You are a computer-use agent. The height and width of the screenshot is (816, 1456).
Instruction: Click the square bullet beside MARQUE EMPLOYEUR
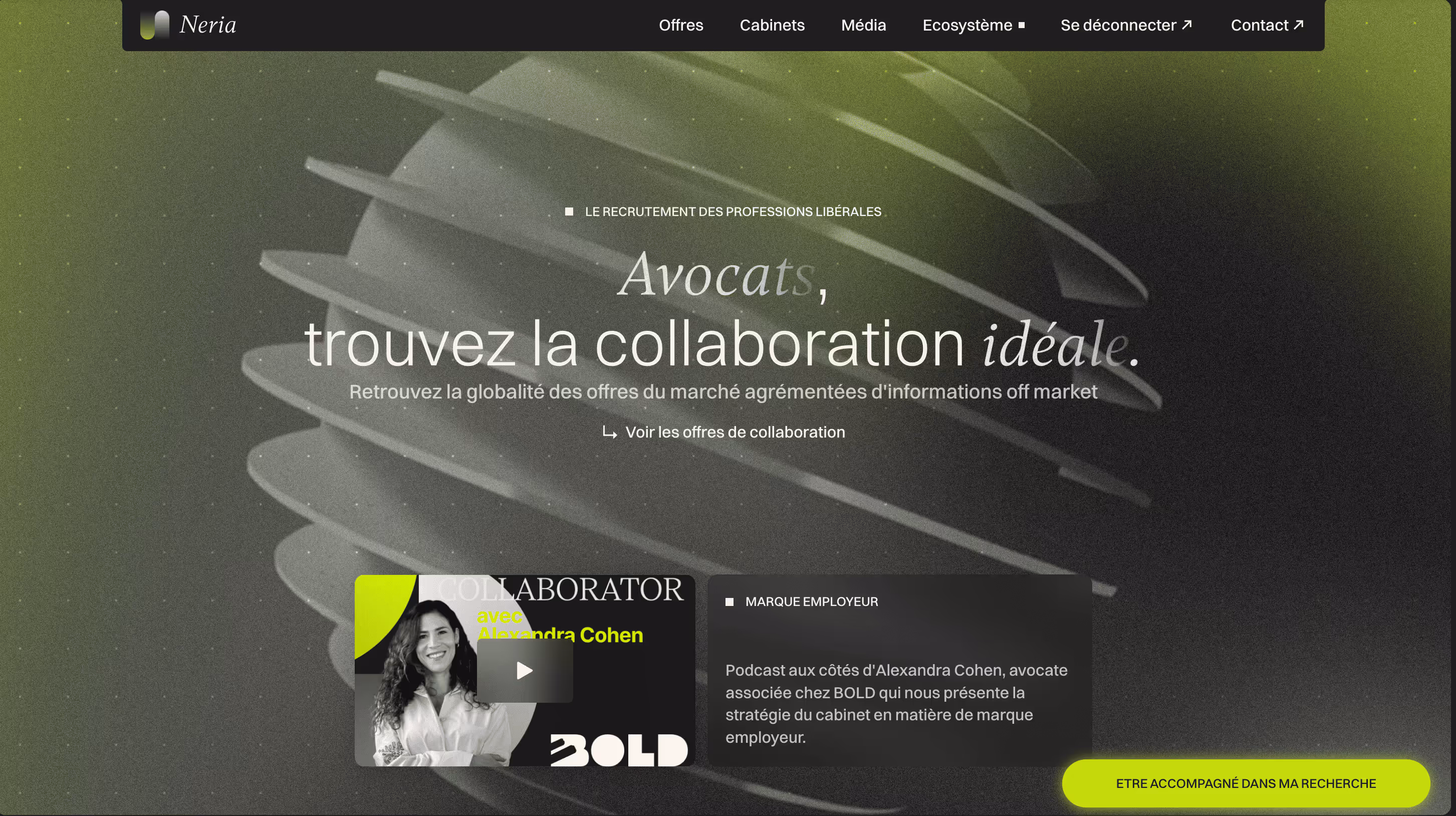[729, 601]
